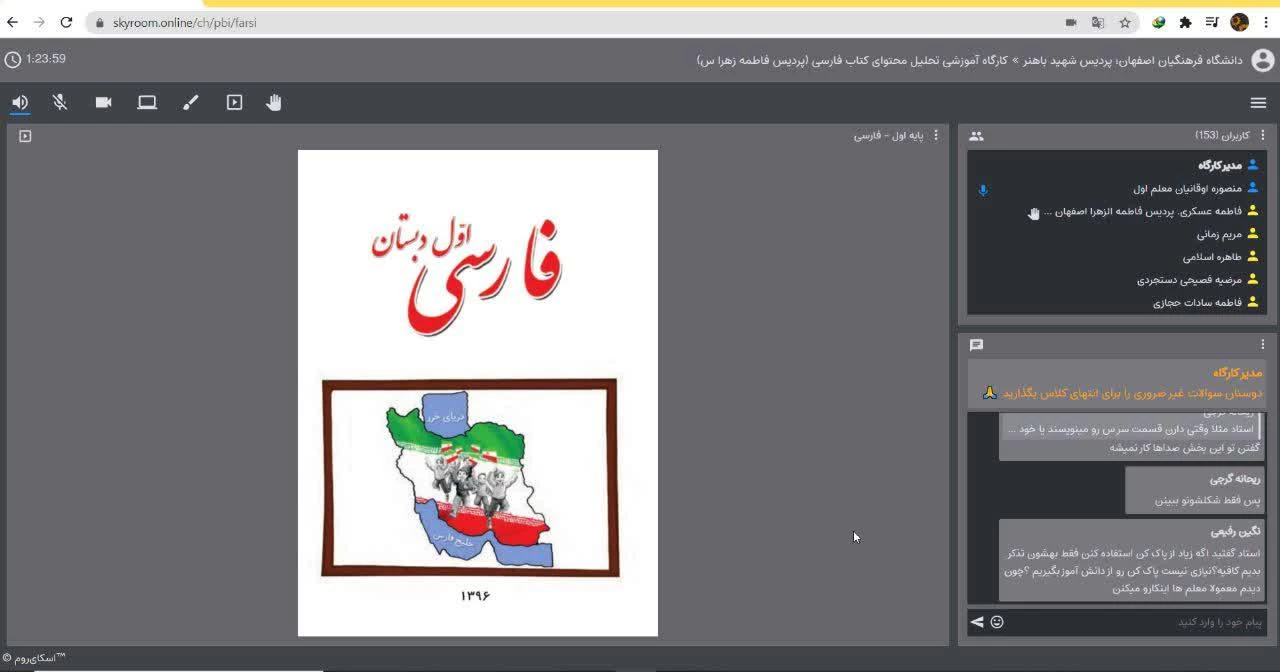Open the users panel options menu
This screenshot has width=1280, height=672.
(1262, 136)
